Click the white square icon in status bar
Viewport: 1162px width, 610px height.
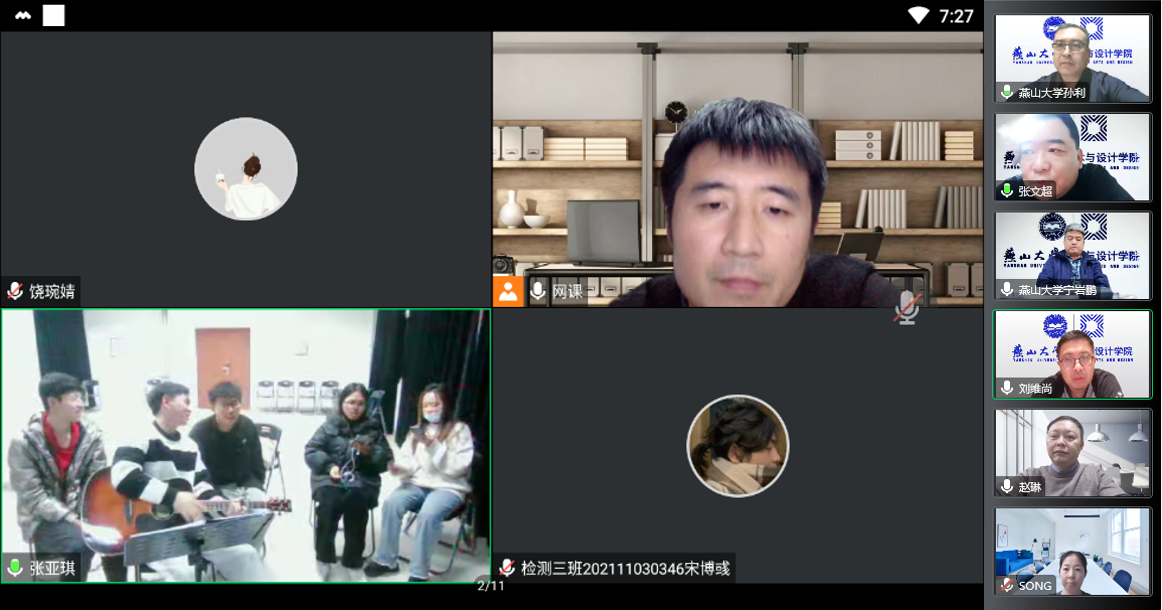[x=54, y=15]
